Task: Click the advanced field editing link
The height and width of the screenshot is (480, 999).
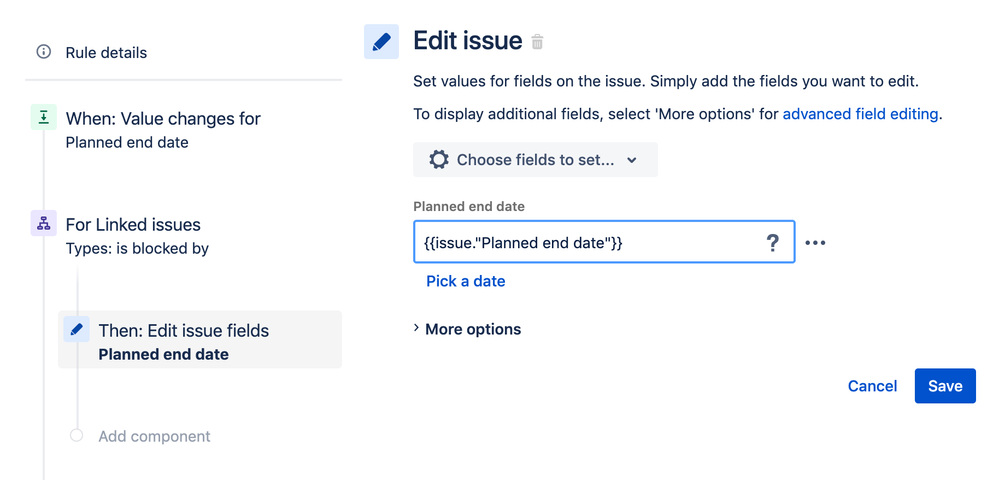Action: [x=860, y=114]
